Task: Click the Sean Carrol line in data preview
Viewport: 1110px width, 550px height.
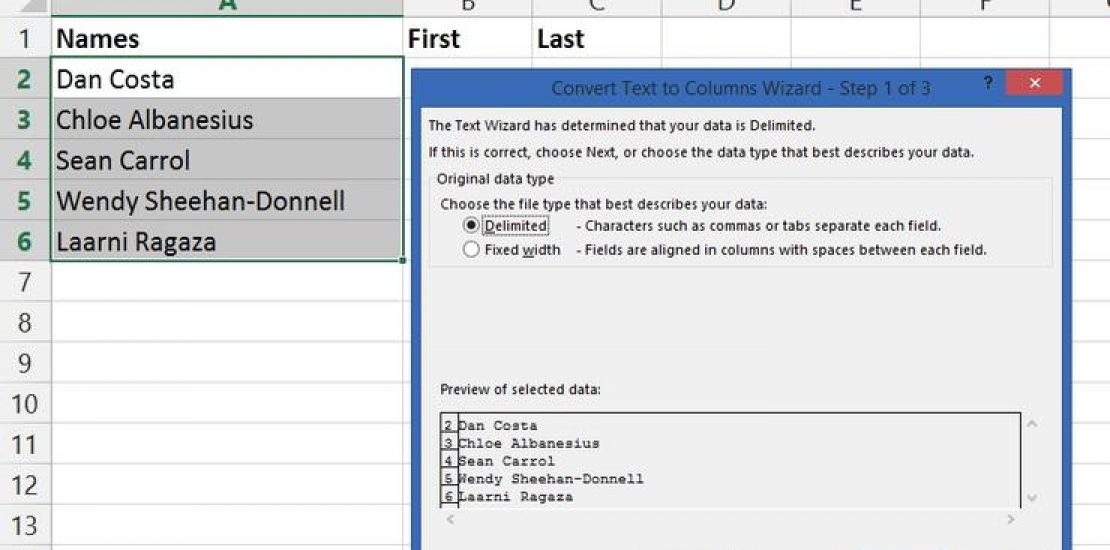Action: 506,461
